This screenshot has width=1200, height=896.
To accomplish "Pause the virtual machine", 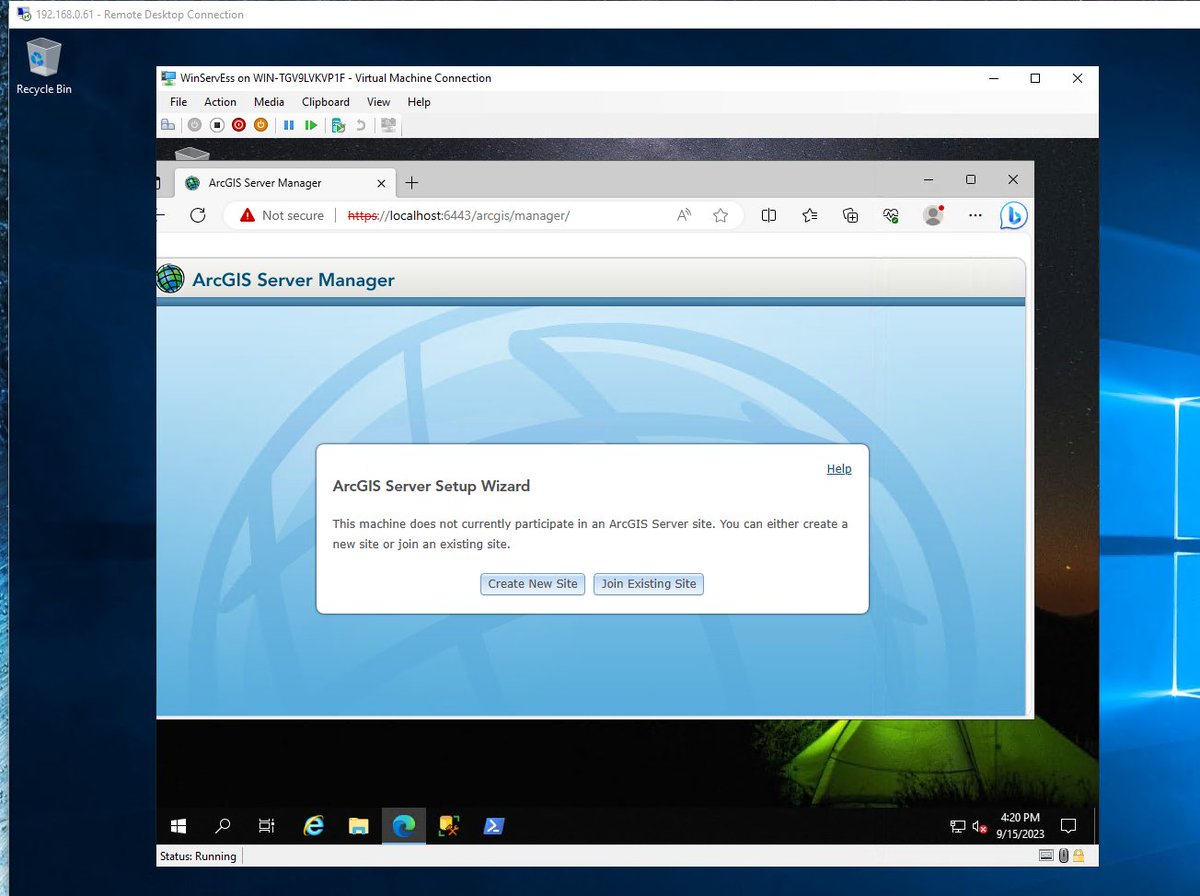I will (x=289, y=125).
